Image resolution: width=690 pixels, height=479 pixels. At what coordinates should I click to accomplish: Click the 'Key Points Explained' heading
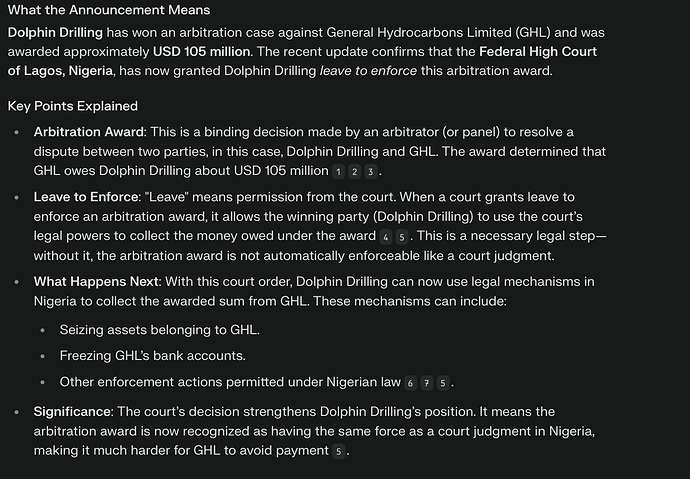73,106
